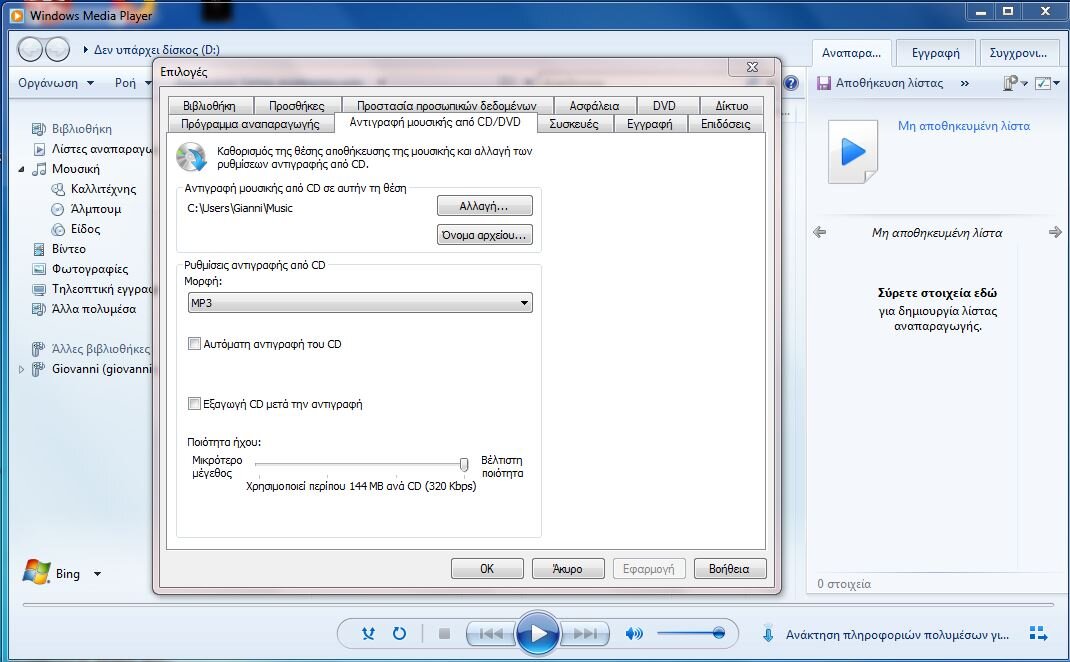This screenshot has height=662, width=1070.
Task: Click the Μη αποθηκευμένη λίστα link
Action: pos(964,126)
